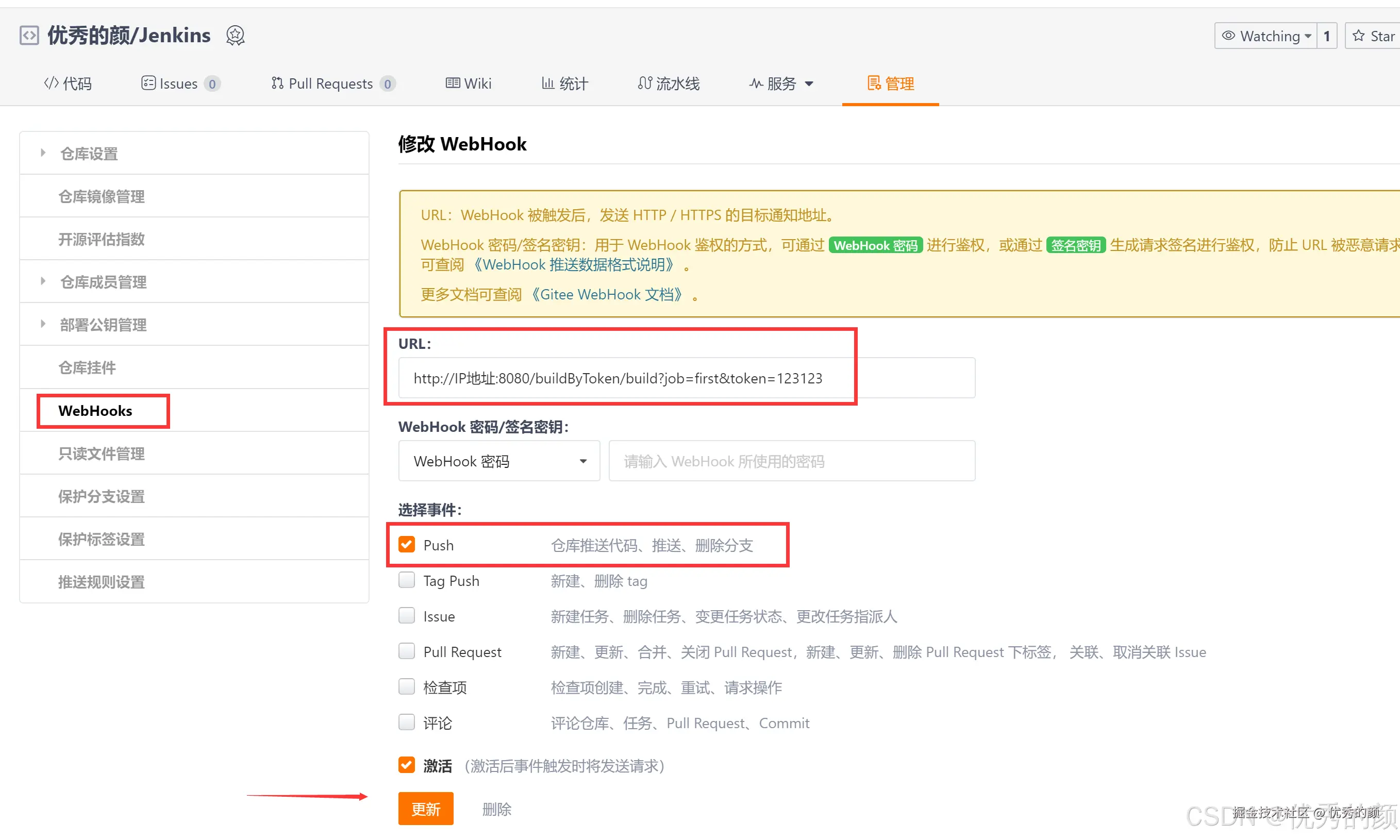Viewport: 1400px width, 840px height.
Task: Open the WebHook 密码 type dropdown
Action: pyautogui.click(x=499, y=461)
